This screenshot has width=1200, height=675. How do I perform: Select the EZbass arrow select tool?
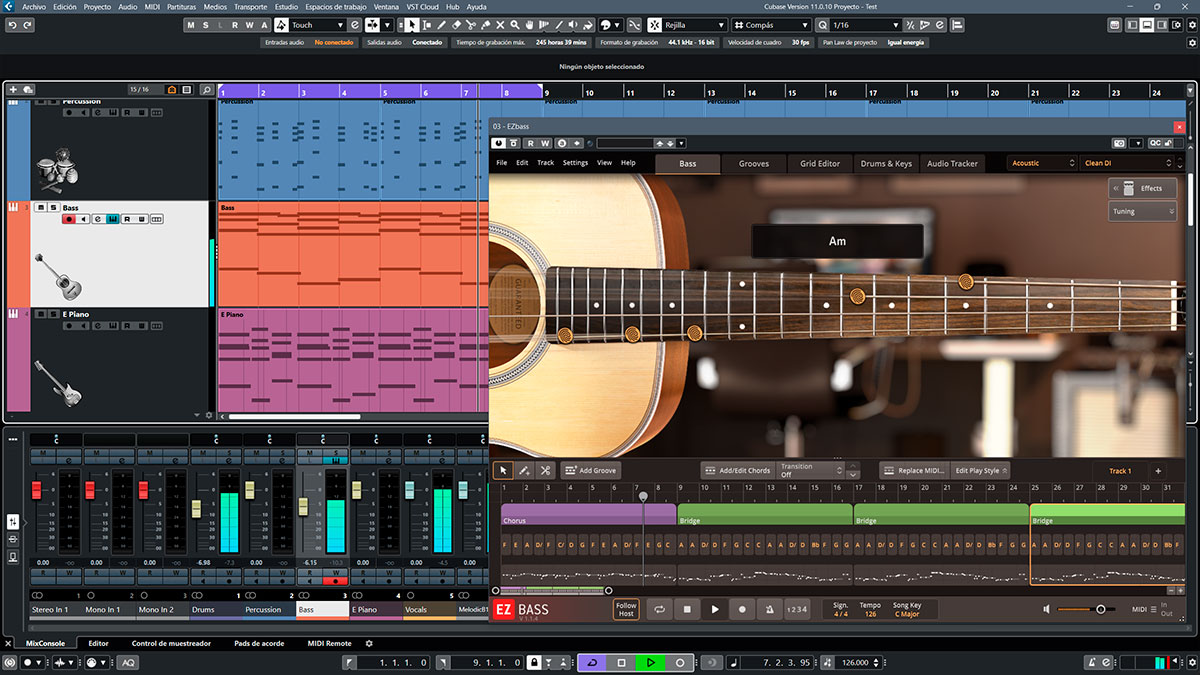[x=503, y=470]
